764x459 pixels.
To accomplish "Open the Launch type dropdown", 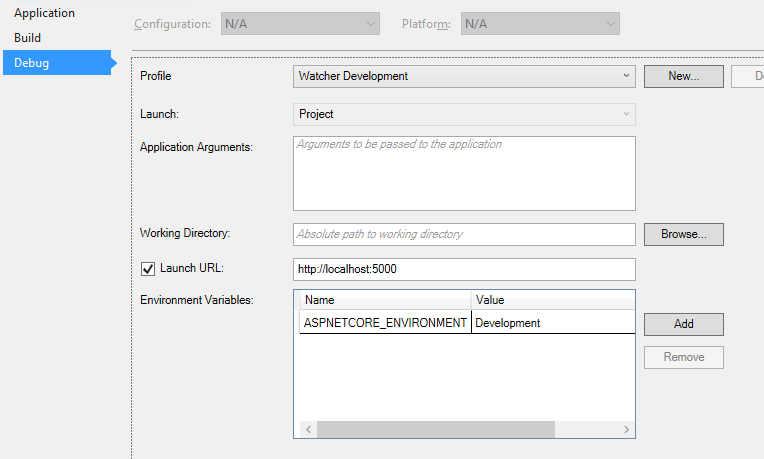I will tap(465, 114).
